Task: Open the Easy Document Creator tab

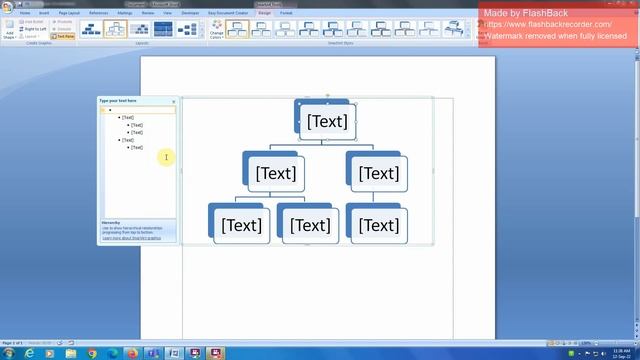Action: coord(228,13)
